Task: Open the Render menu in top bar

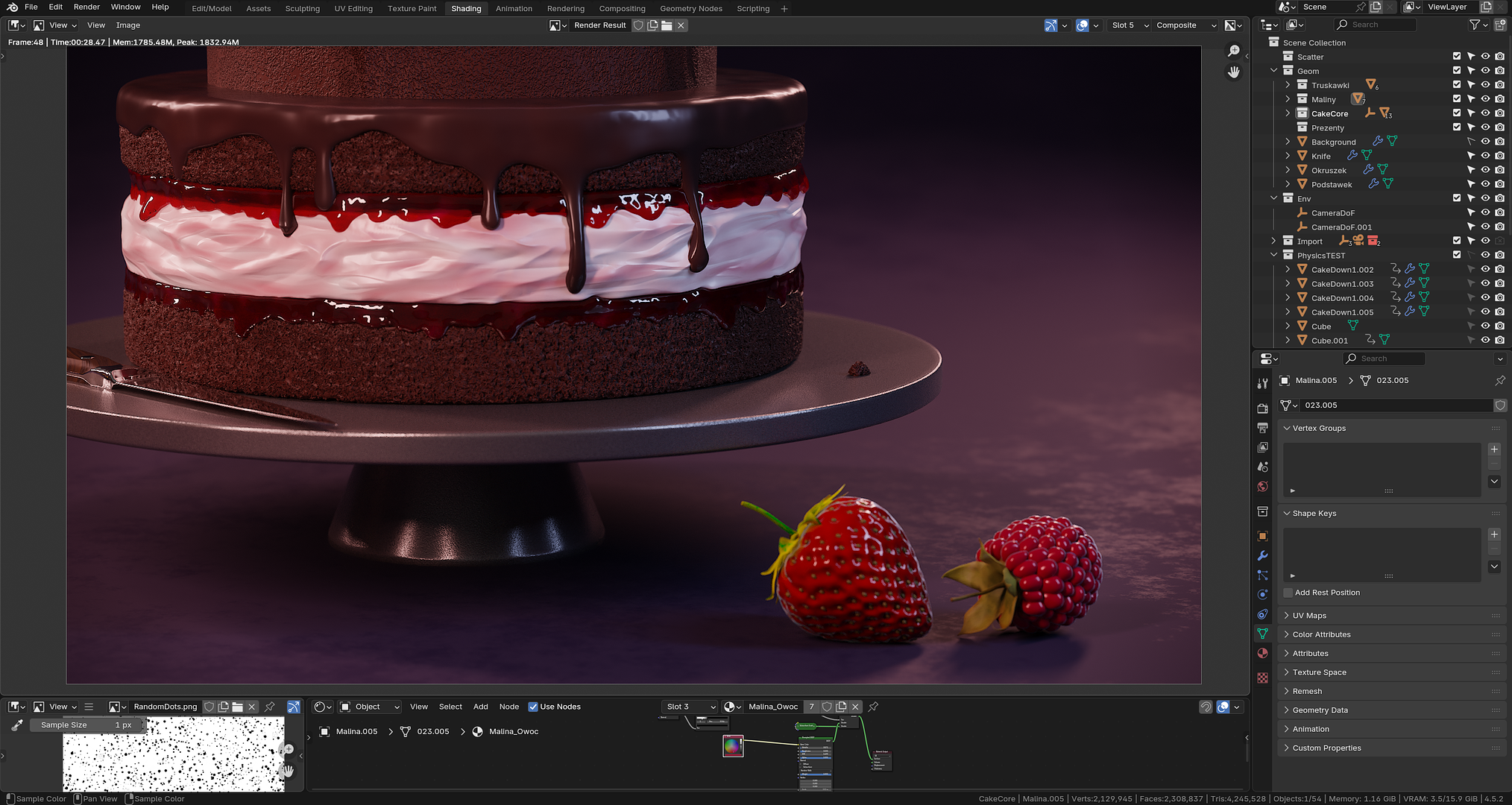Action: click(x=86, y=7)
